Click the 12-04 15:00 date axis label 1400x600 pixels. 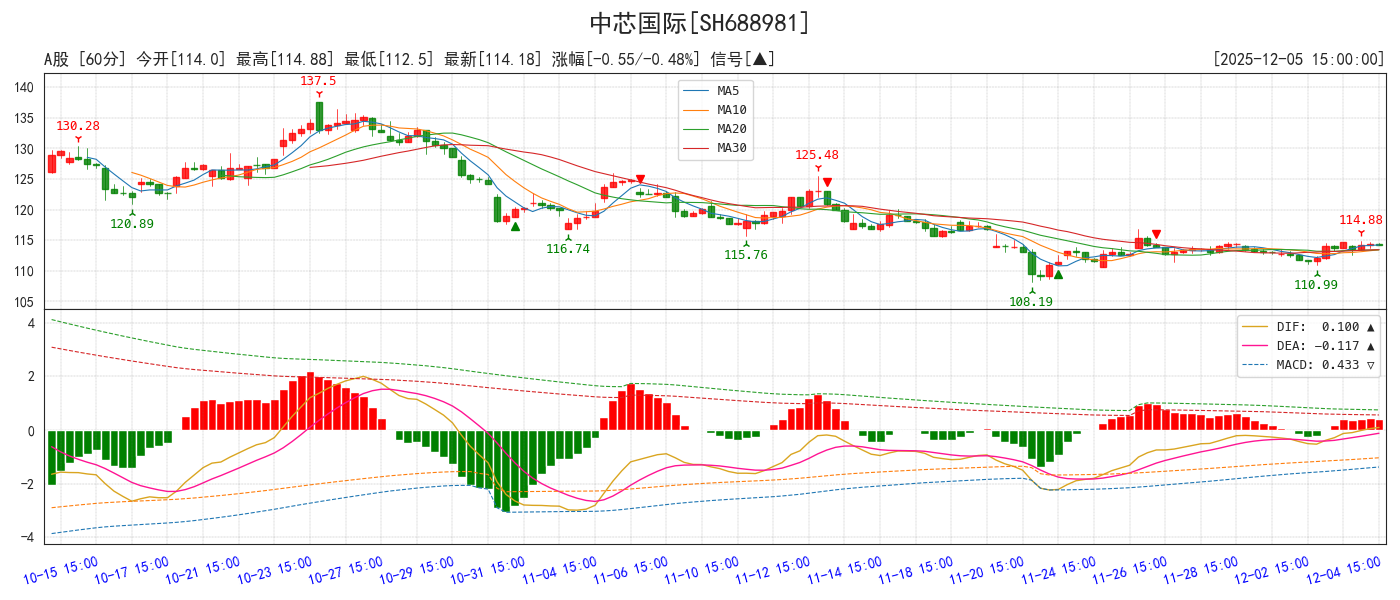1345,572
